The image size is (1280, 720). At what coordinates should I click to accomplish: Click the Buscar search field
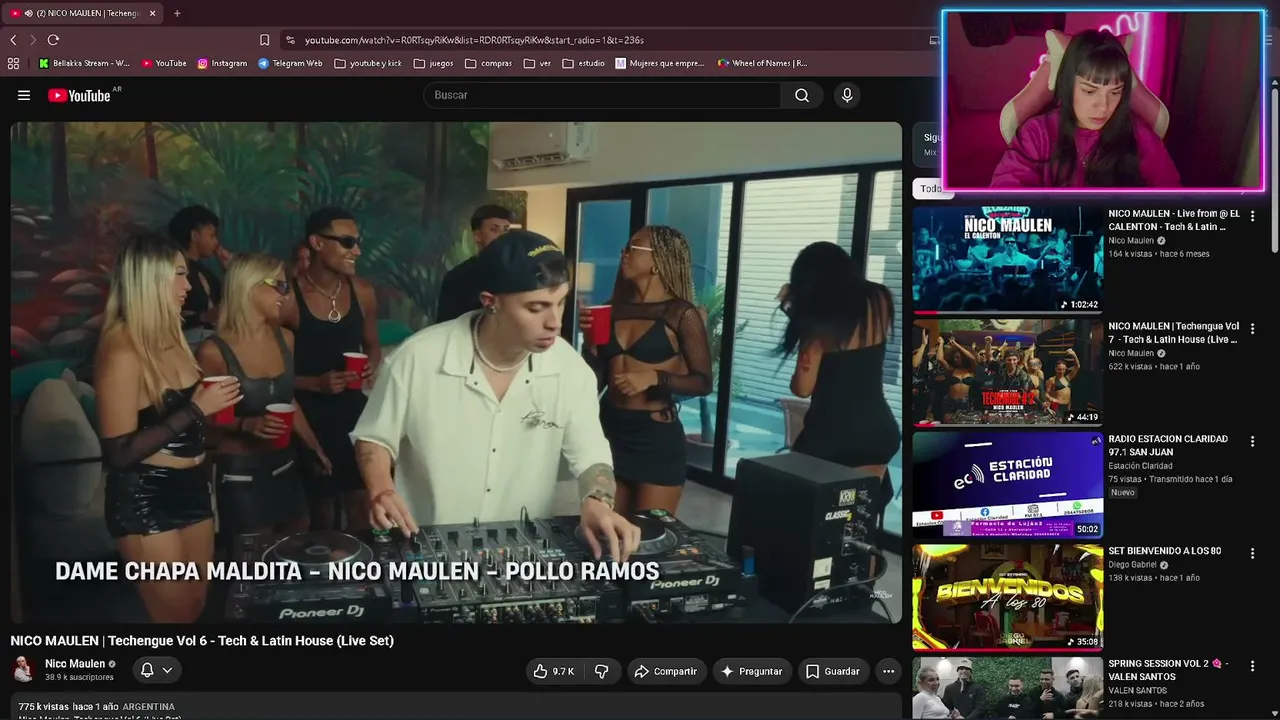602,95
